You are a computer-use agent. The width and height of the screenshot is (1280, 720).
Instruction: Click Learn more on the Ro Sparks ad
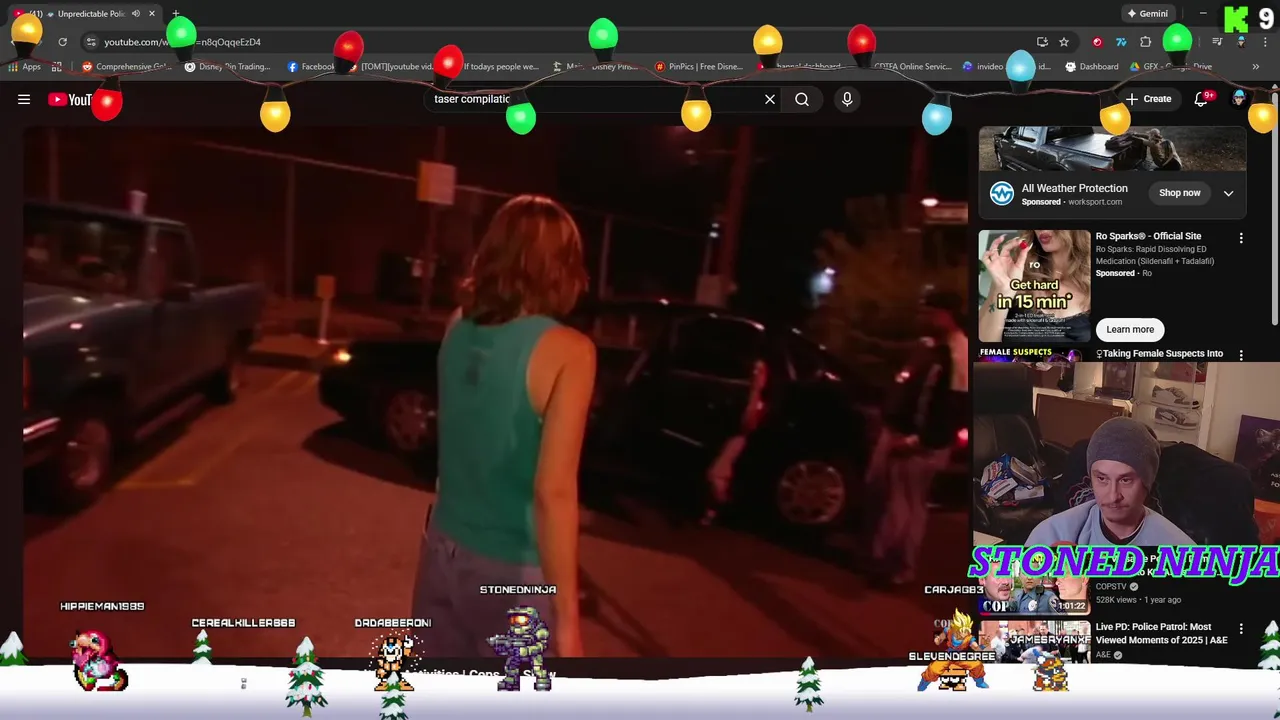coord(1130,329)
